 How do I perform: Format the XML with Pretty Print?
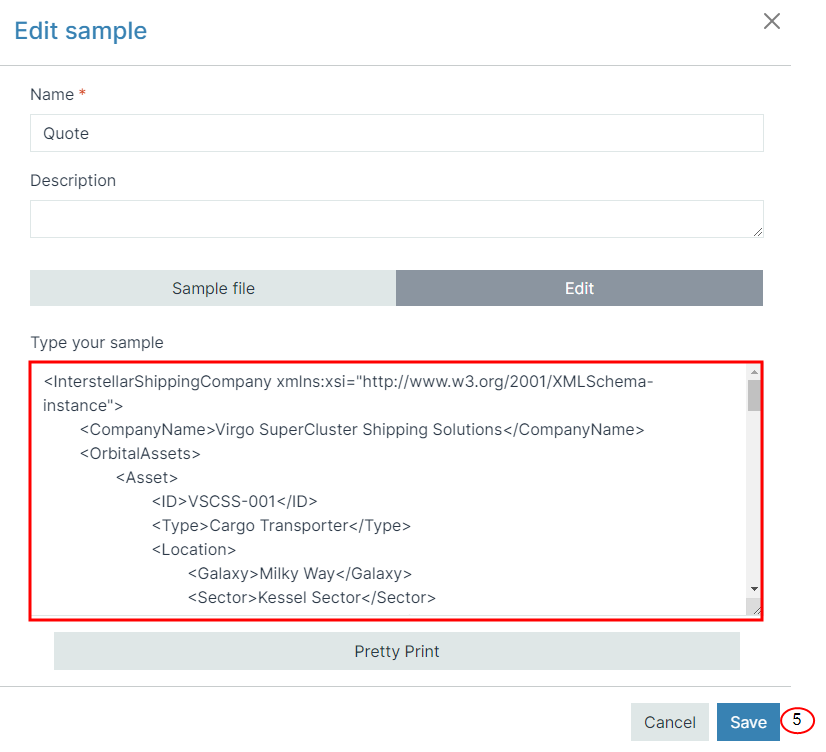397,651
